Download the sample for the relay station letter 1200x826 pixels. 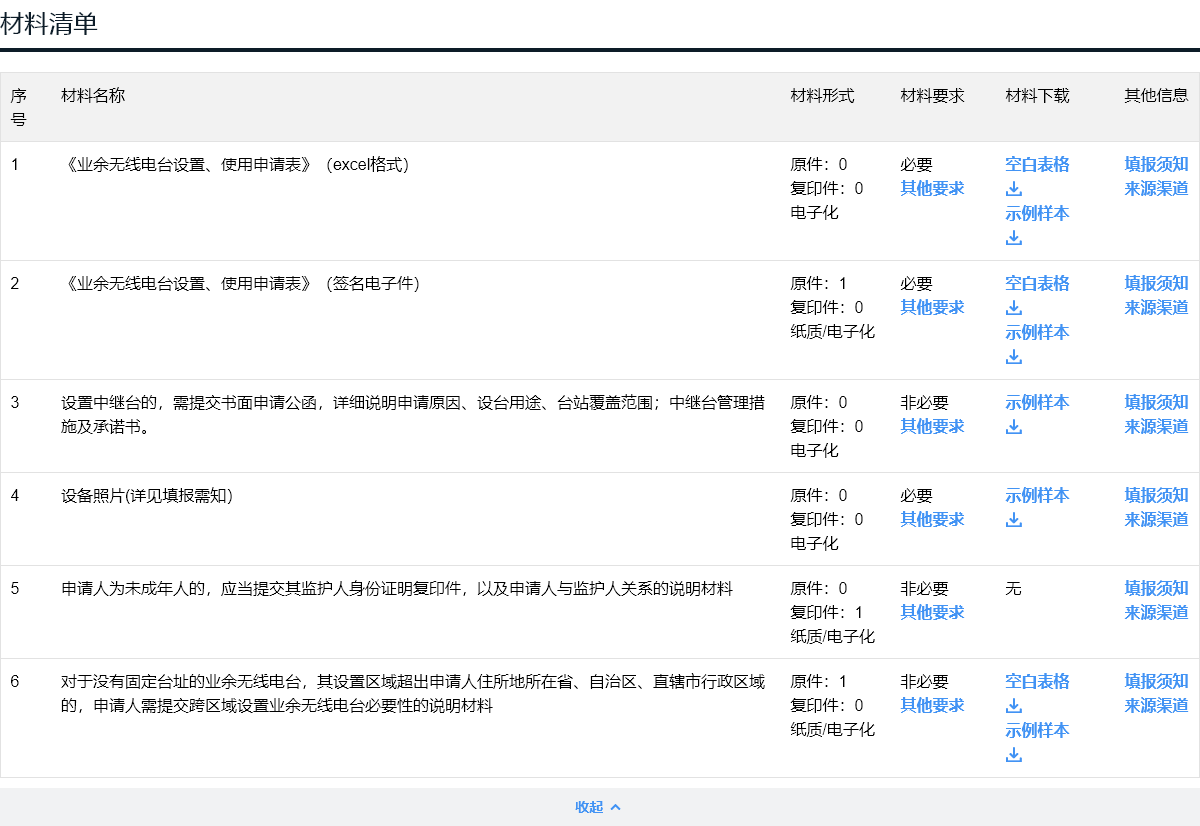[x=1036, y=402]
